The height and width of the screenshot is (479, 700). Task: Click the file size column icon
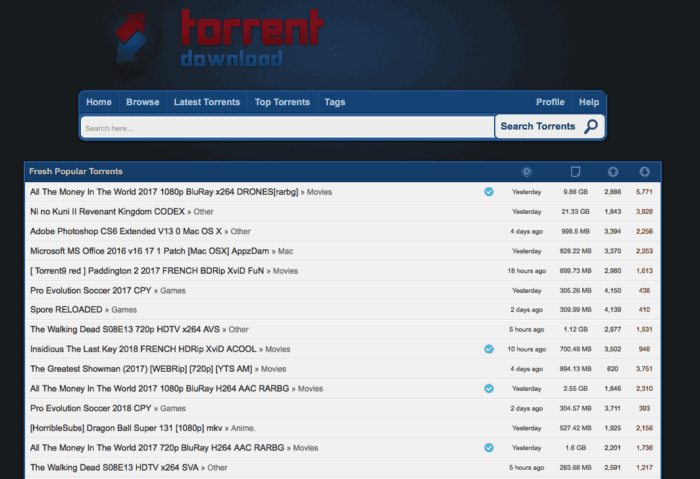[575, 171]
